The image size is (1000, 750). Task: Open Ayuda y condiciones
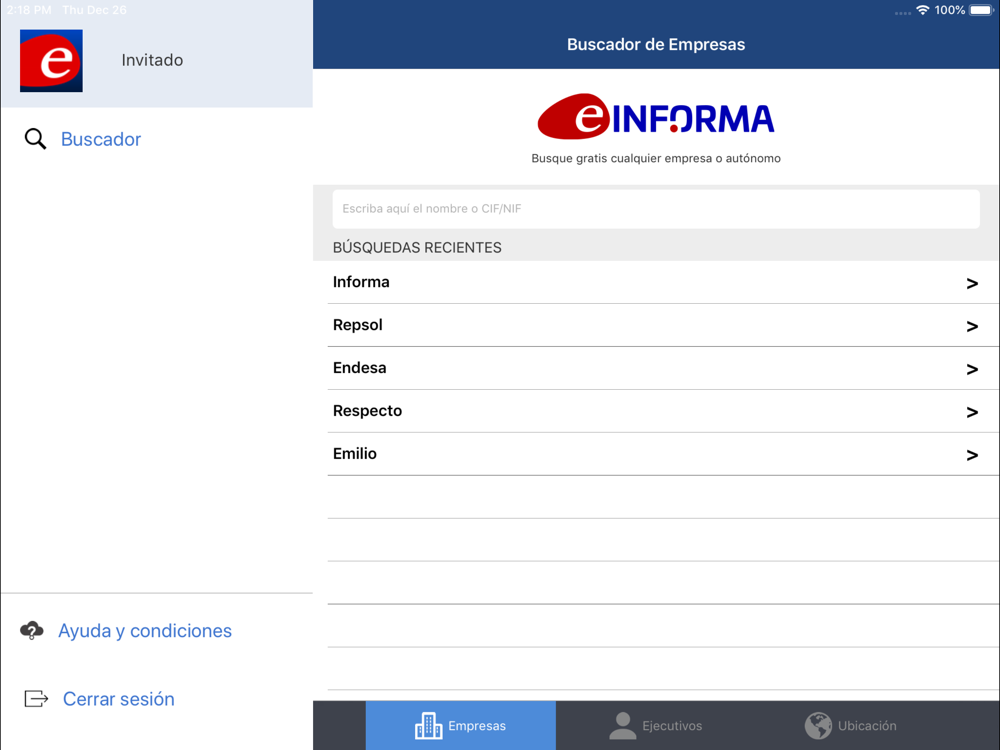click(145, 631)
